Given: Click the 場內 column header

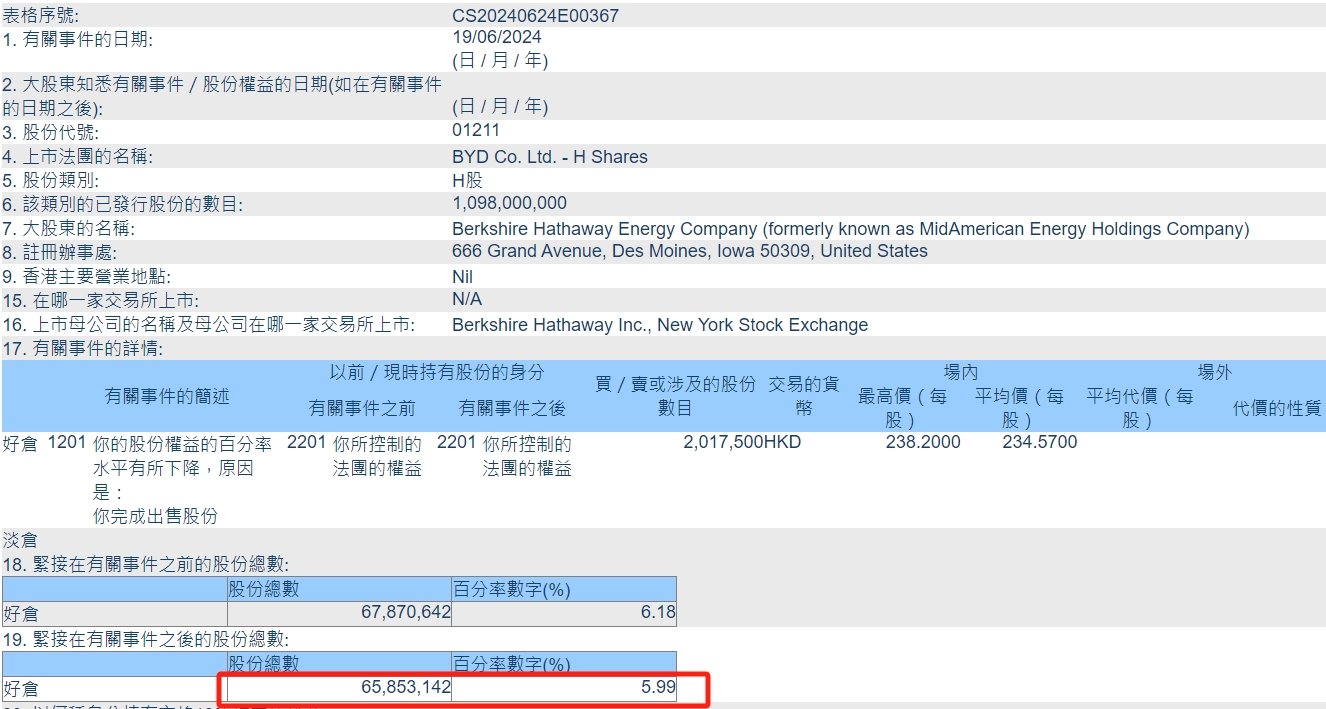Looking at the screenshot, I should [961, 373].
